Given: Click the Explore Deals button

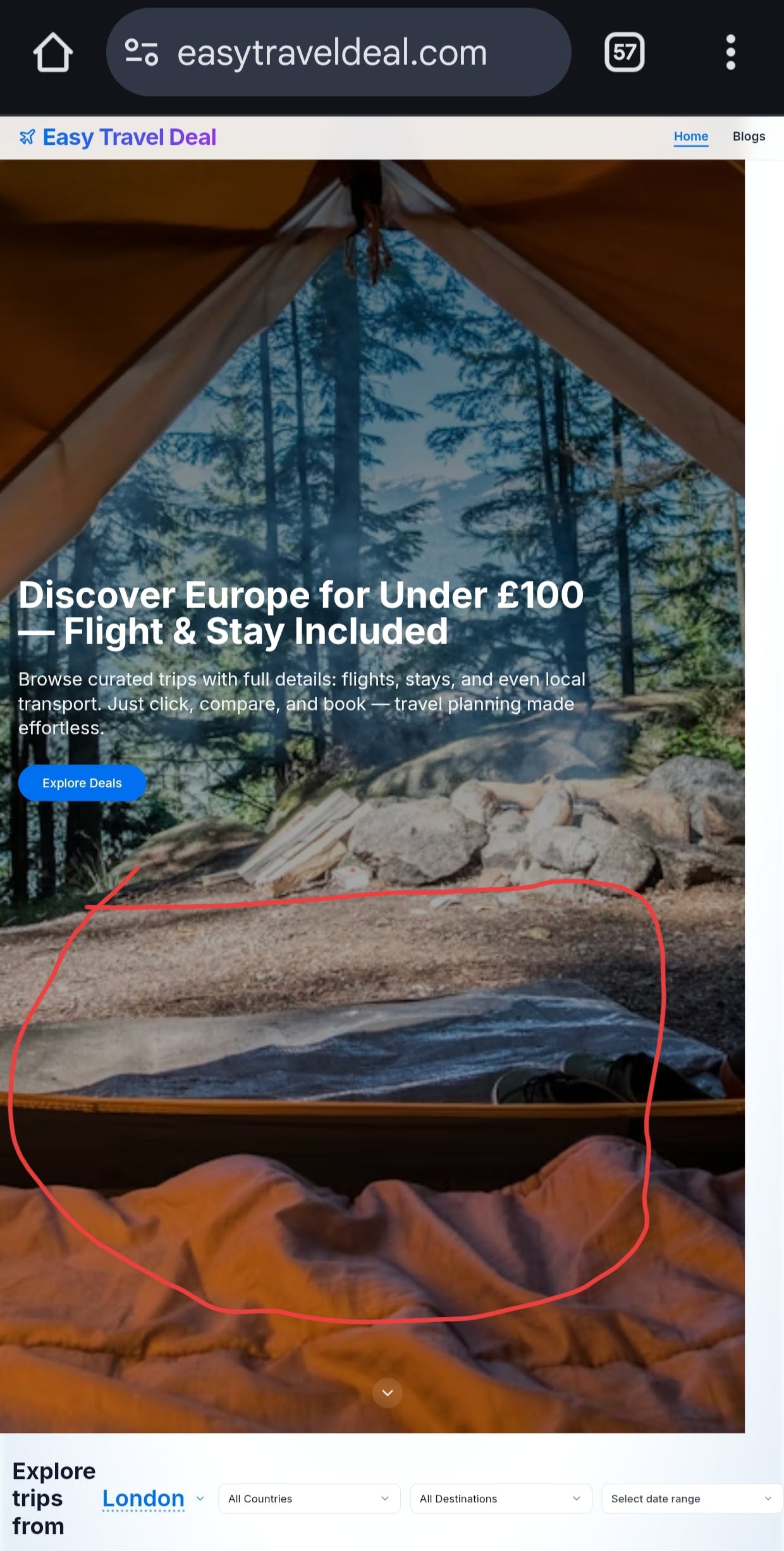Looking at the screenshot, I should 82,783.
